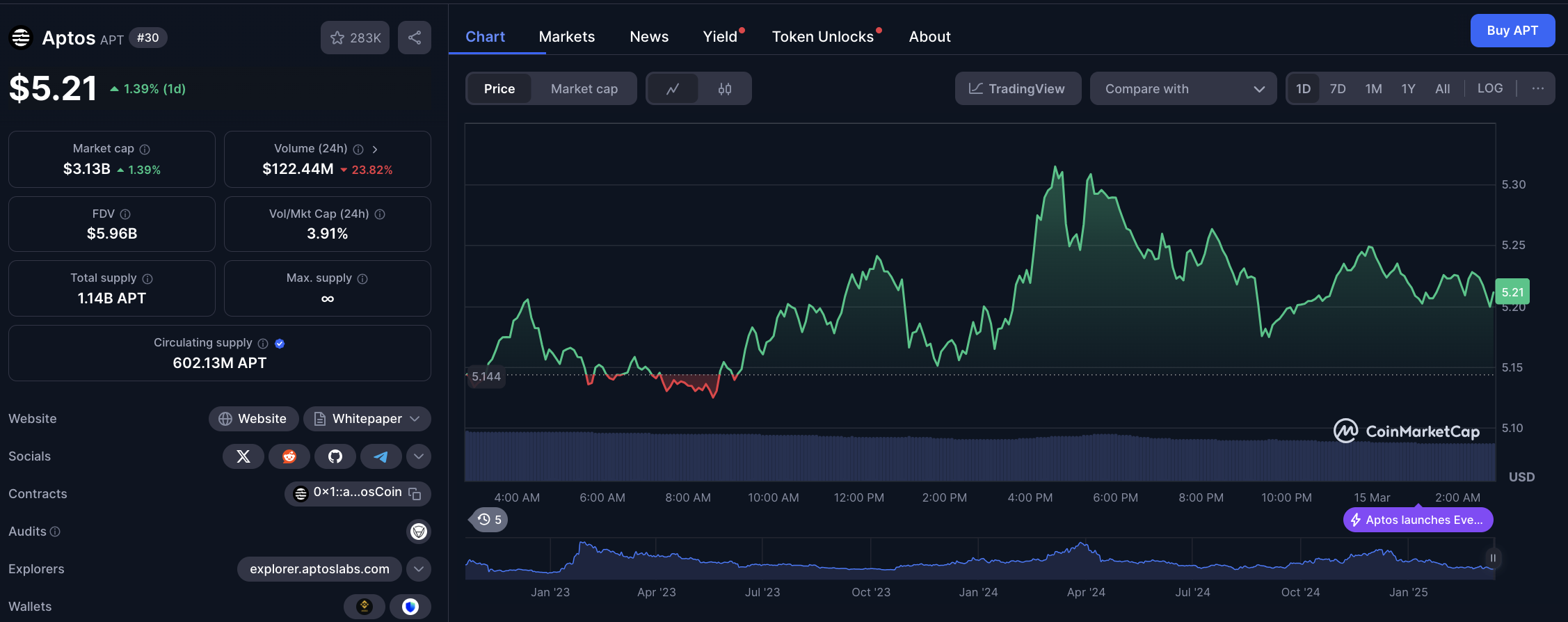Open Total supply info icon
Screen dimensions: 1568x622
pos(147,278)
